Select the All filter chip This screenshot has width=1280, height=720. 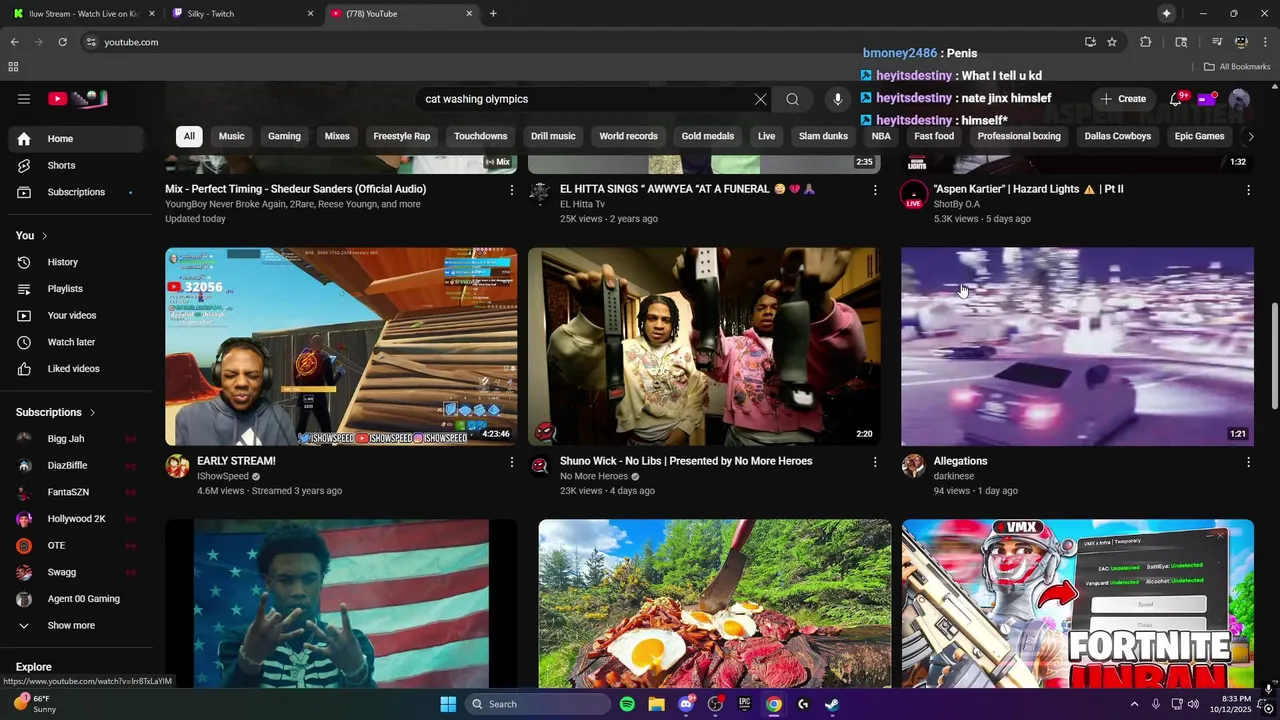click(x=189, y=136)
